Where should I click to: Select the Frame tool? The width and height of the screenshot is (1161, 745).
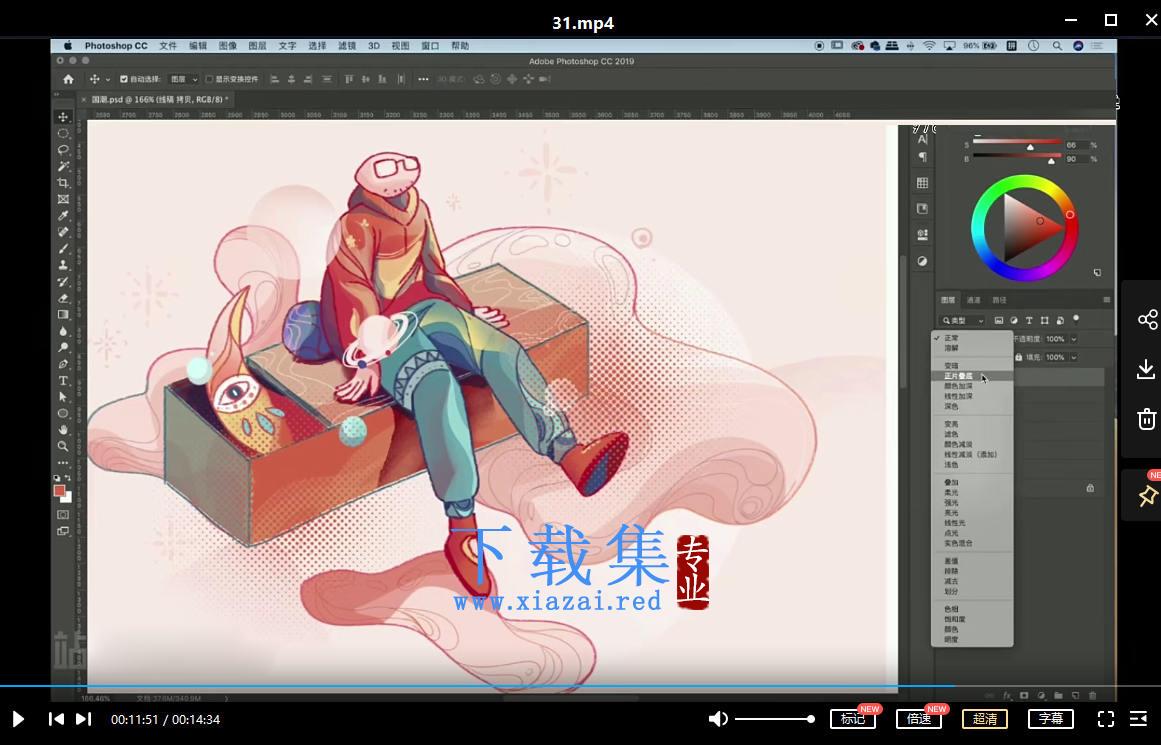(x=63, y=198)
